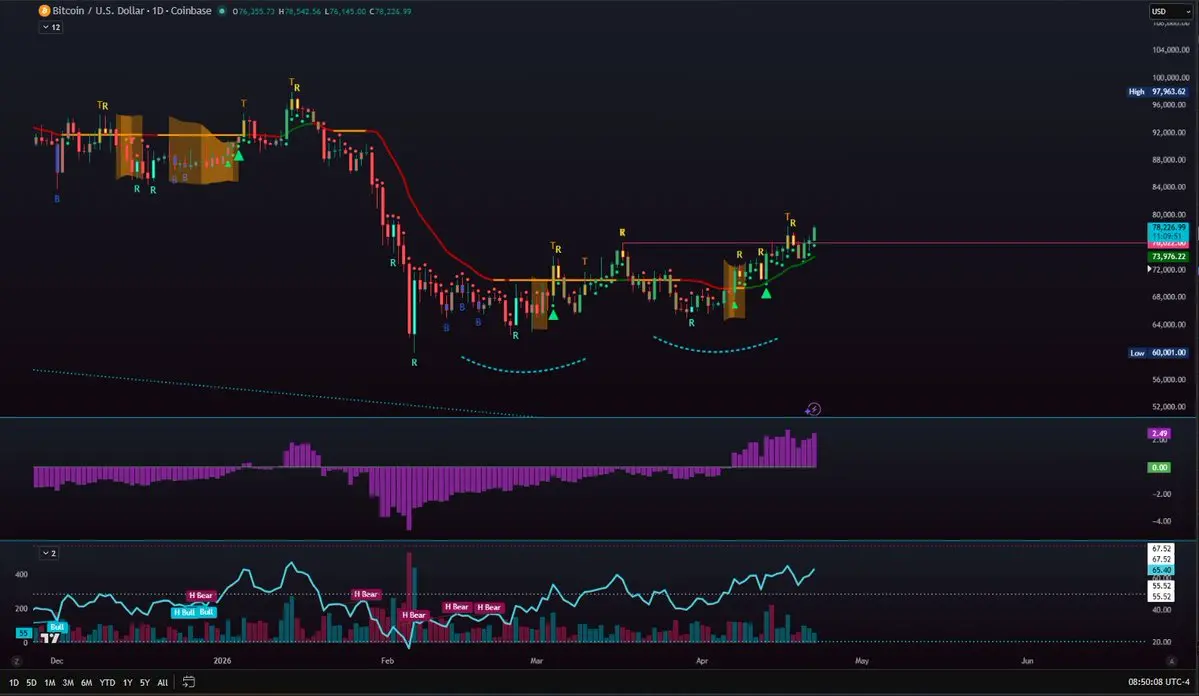Select the 5D time range
Screen dimensions: 1199x696
coord(31,682)
